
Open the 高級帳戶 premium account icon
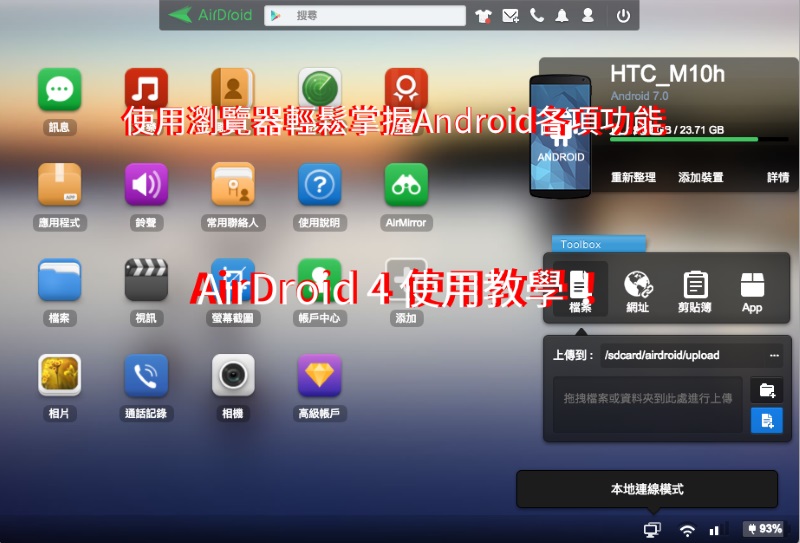click(x=319, y=375)
